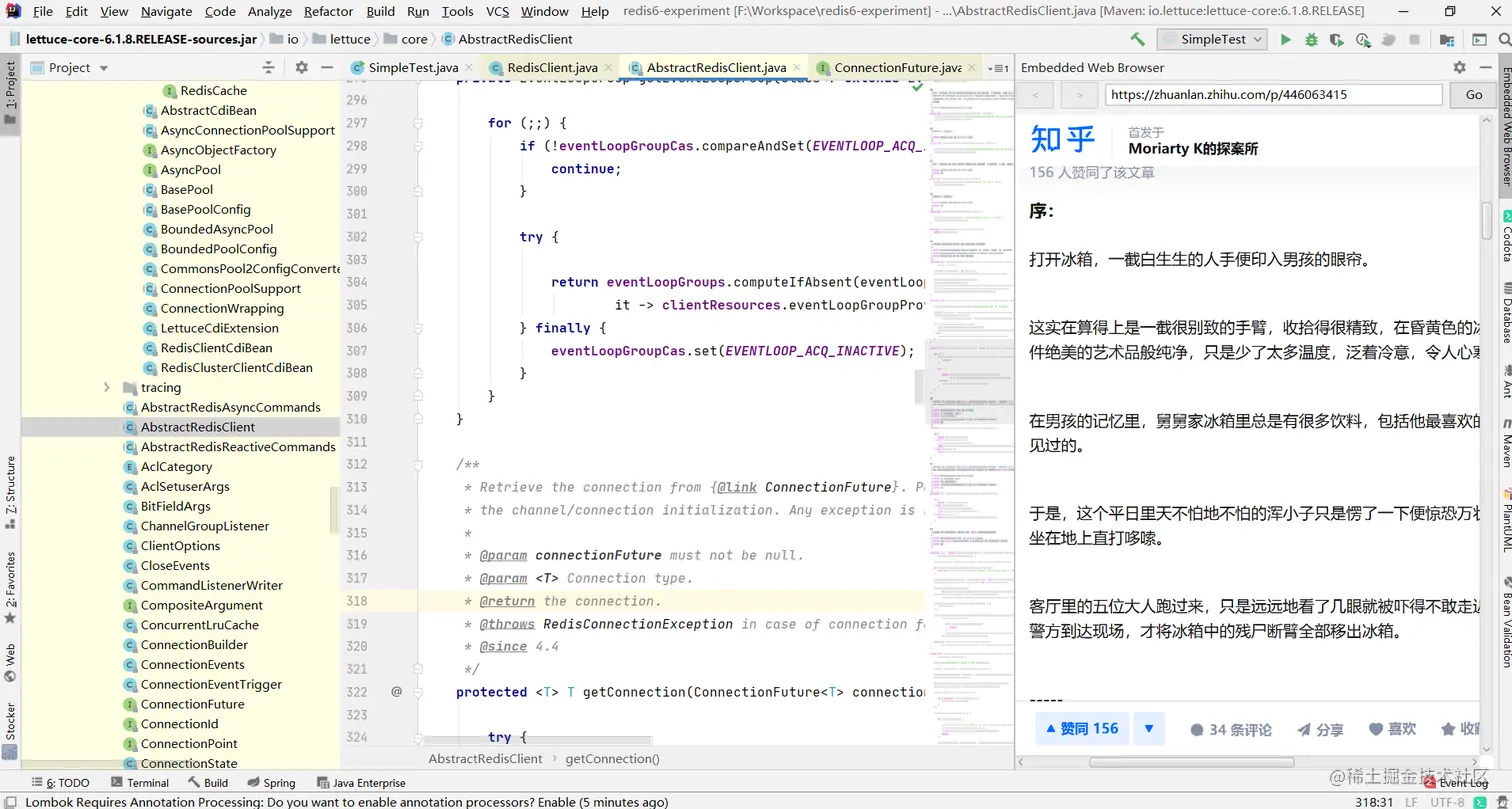
Task: Open the Terminal tool window
Action: tap(139, 783)
